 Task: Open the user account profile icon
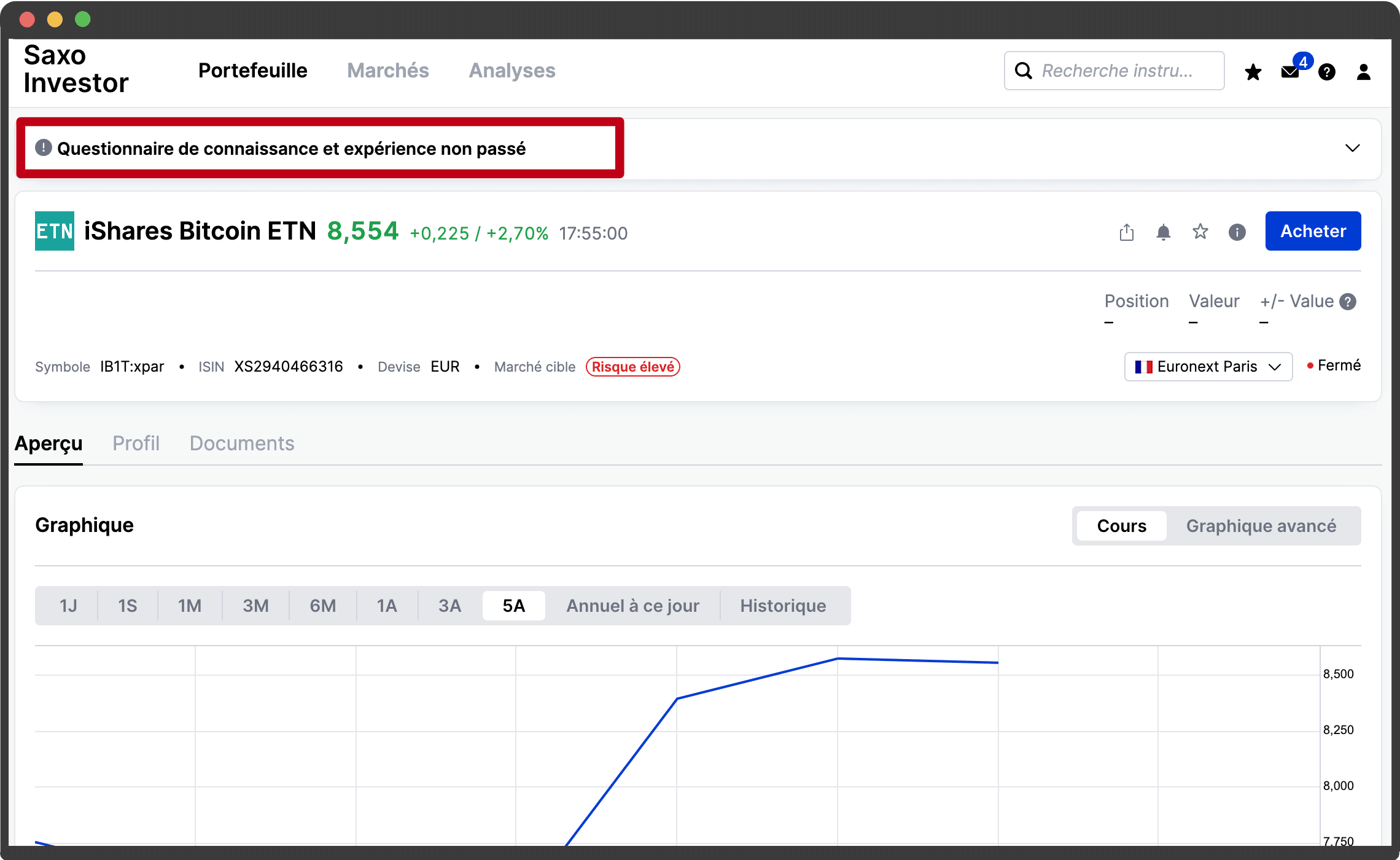click(1363, 72)
